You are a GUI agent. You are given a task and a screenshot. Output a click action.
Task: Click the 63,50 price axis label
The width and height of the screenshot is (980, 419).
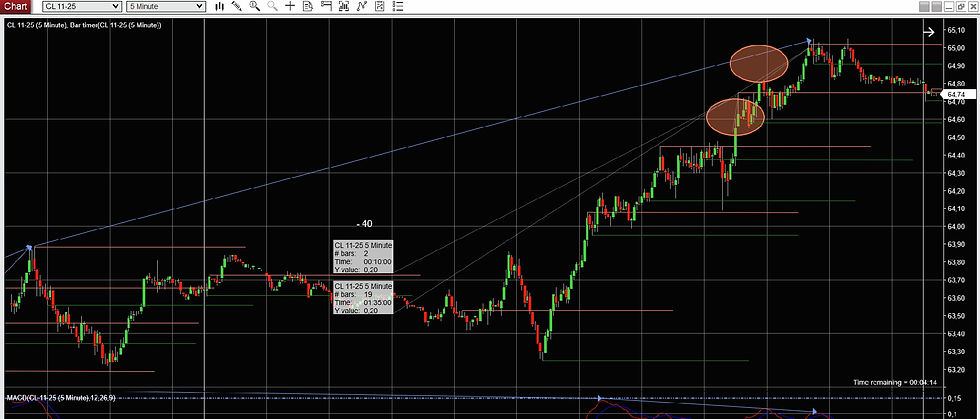[x=957, y=316]
